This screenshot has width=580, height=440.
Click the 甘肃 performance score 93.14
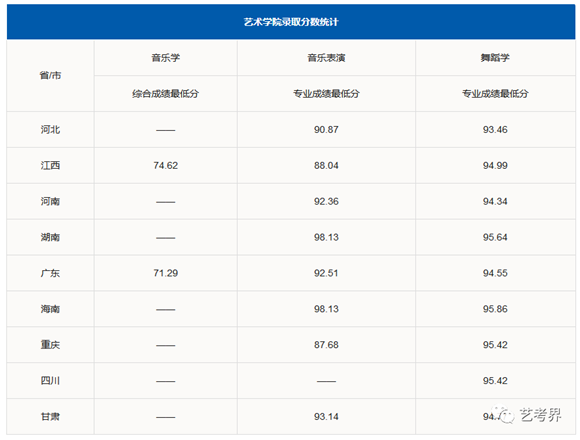(x=326, y=416)
